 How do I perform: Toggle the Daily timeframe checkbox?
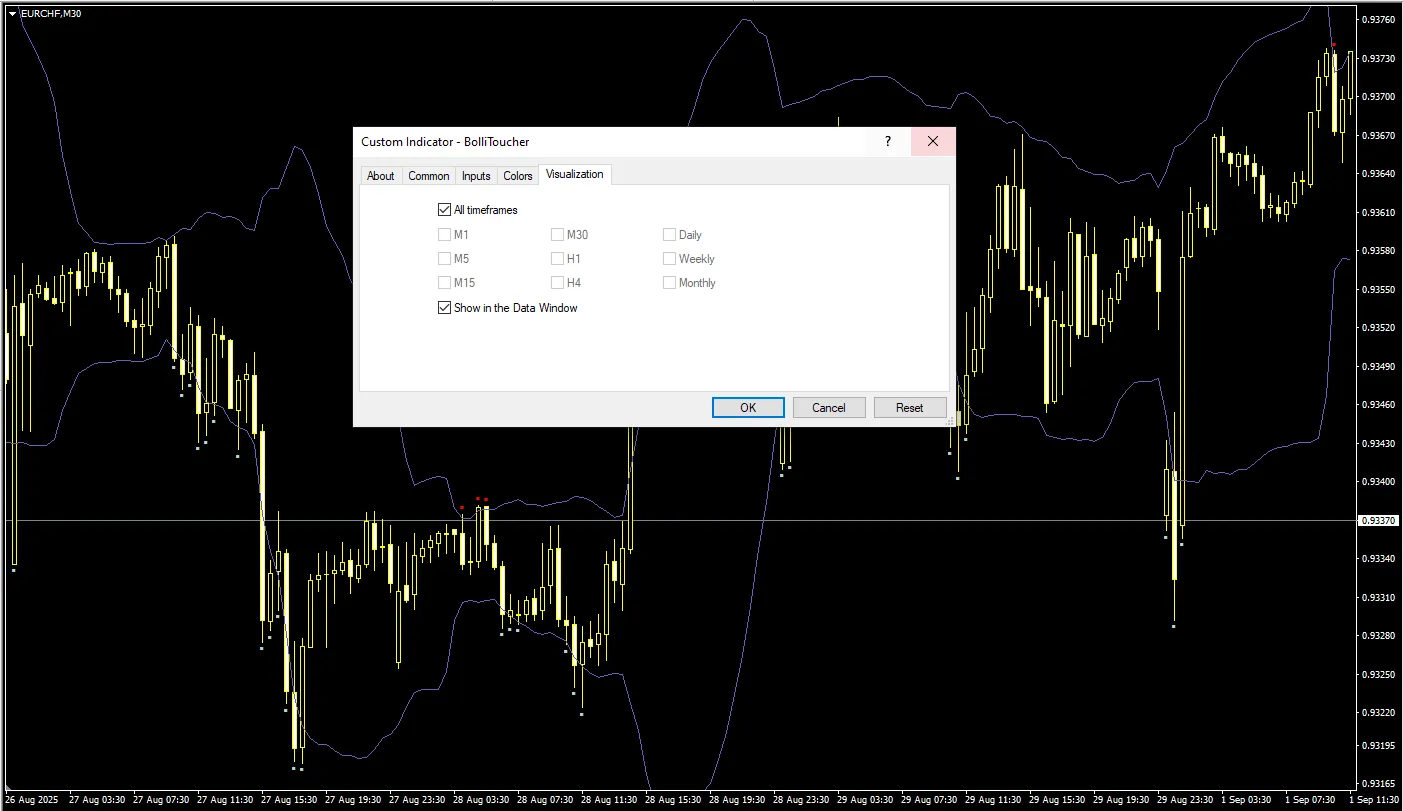point(669,235)
